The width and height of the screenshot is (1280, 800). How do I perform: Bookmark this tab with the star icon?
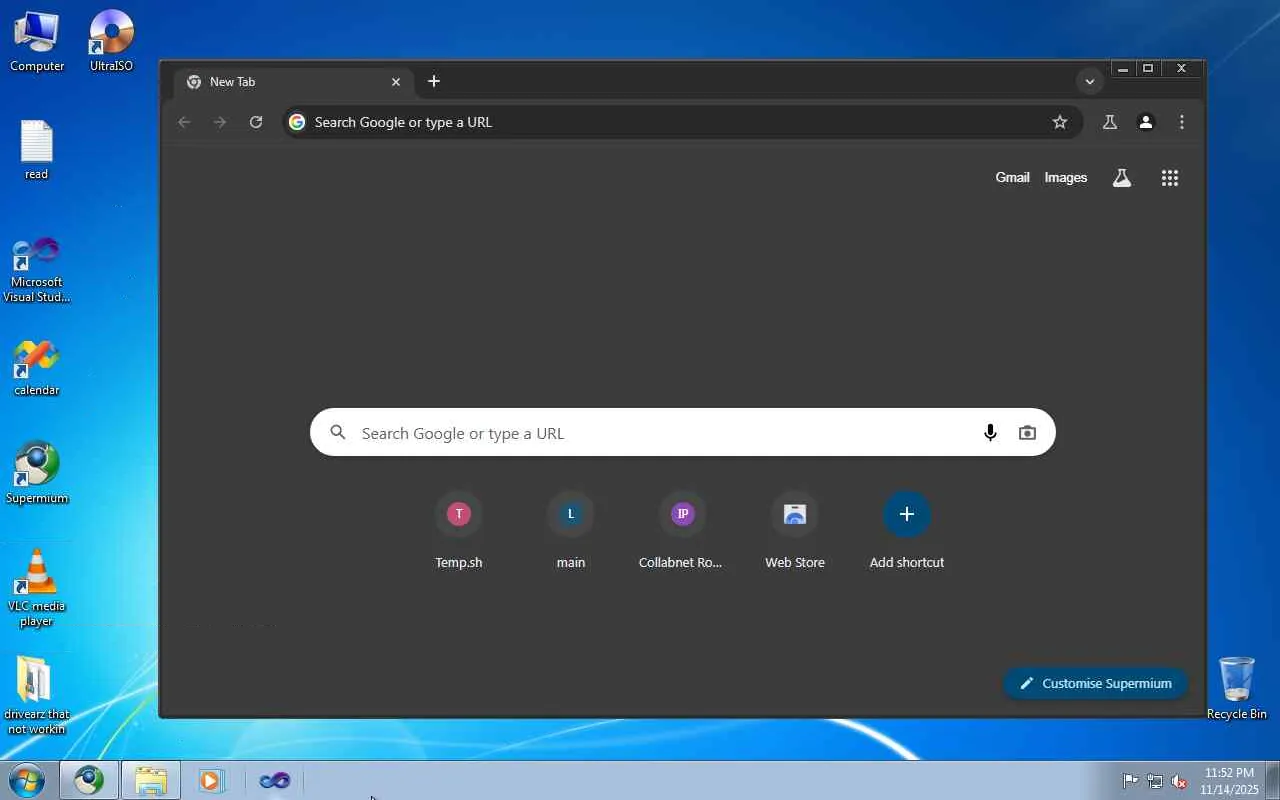[x=1060, y=122]
